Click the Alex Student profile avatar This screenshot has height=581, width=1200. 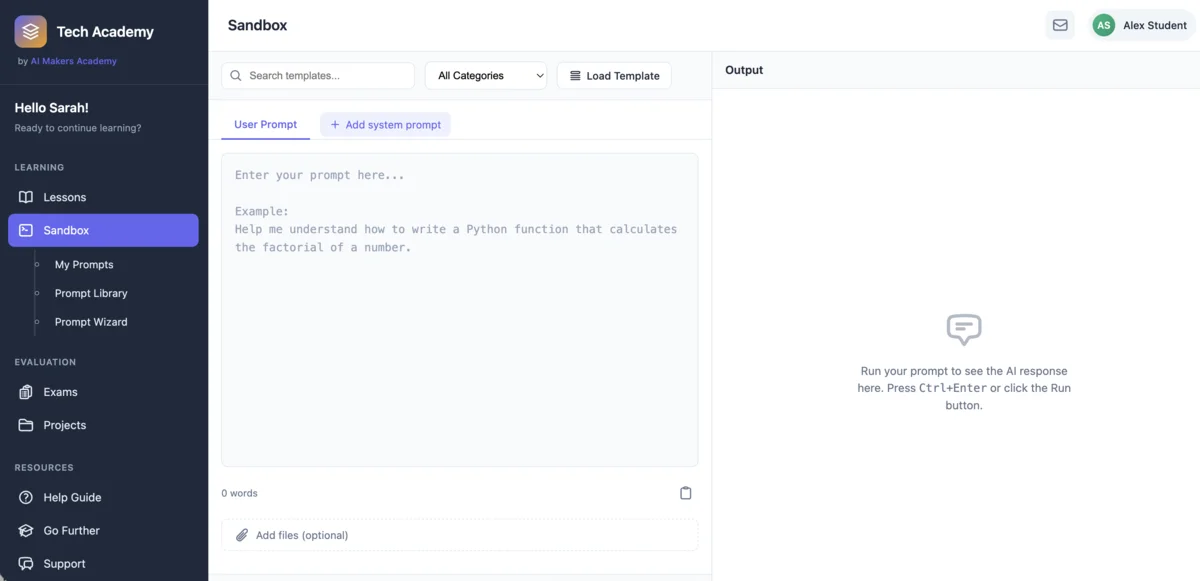(1103, 25)
